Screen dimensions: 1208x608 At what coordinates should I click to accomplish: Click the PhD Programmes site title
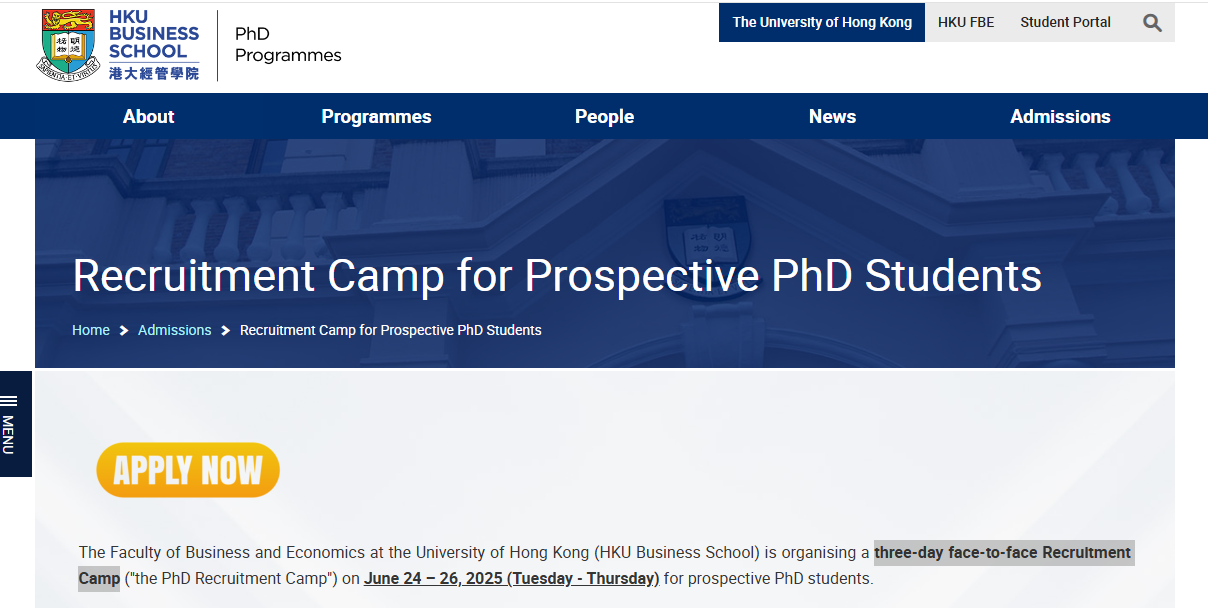tap(287, 45)
